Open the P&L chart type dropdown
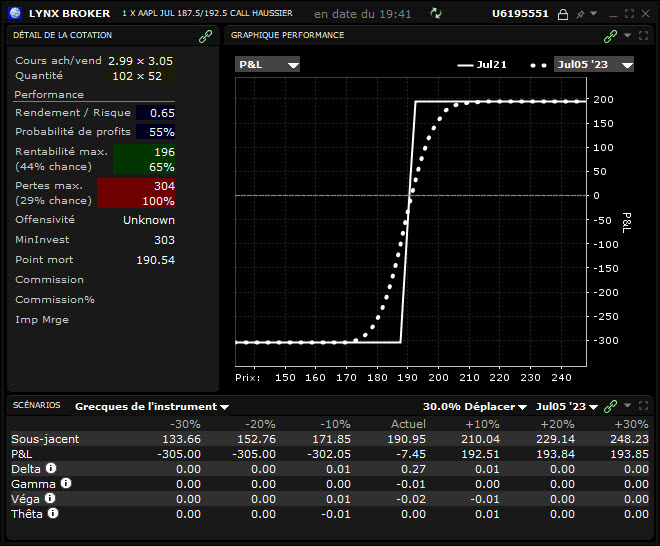660x546 pixels. tap(267, 64)
